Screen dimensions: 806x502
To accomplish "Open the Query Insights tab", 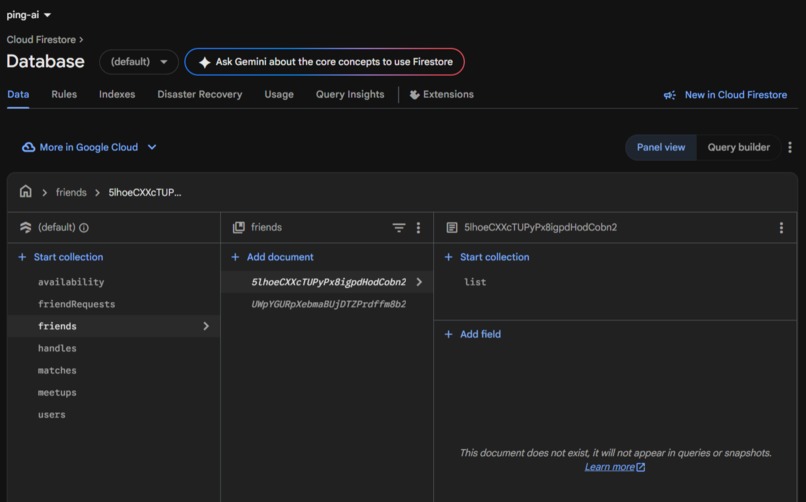I will [350, 95].
